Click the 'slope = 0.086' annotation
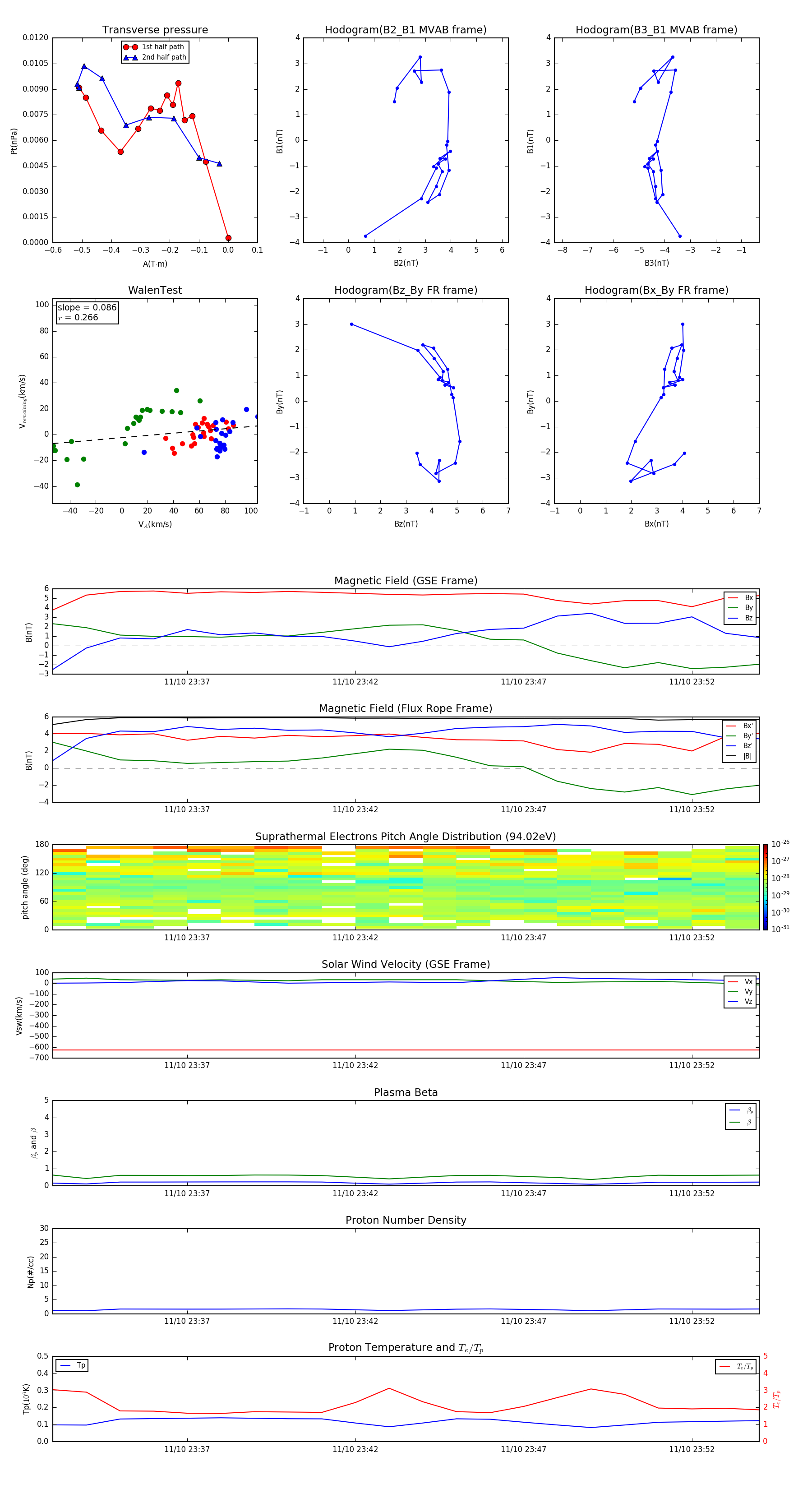The image size is (812, 1489). click(87, 308)
